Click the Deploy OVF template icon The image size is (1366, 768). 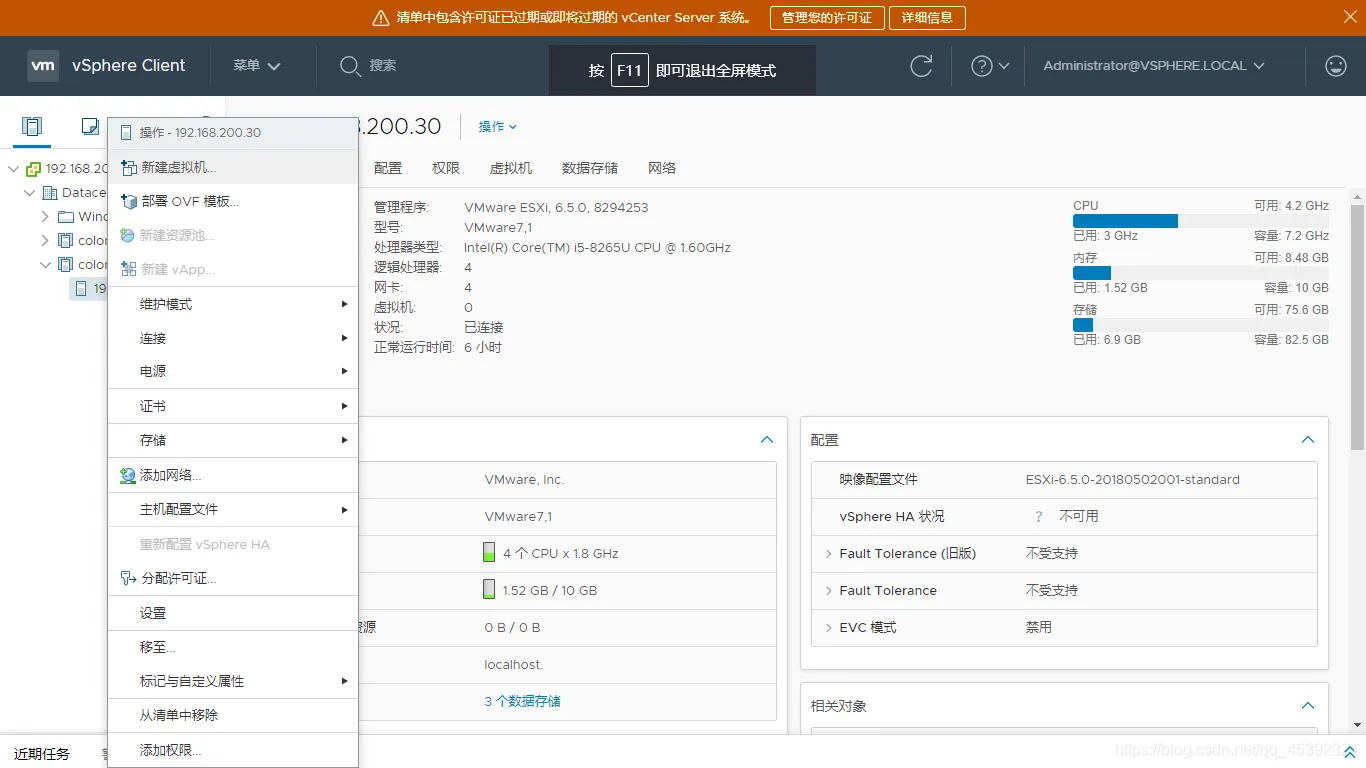tap(128, 201)
